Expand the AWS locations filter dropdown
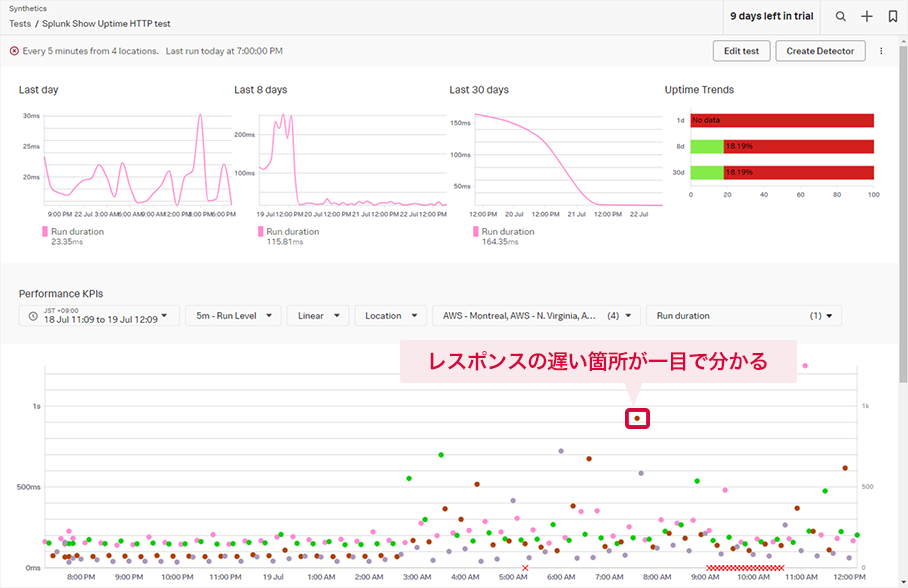908x588 pixels. click(x=537, y=316)
